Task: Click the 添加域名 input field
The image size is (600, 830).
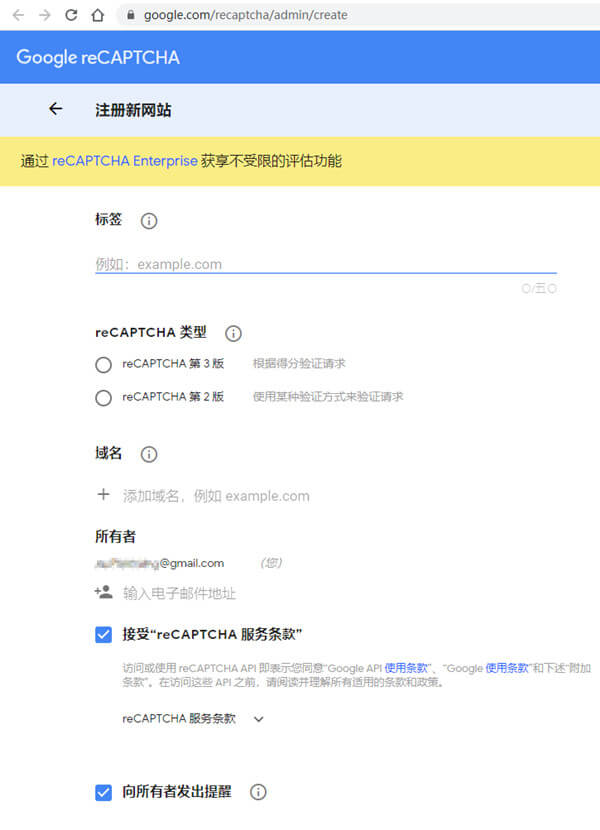Action: [216, 496]
